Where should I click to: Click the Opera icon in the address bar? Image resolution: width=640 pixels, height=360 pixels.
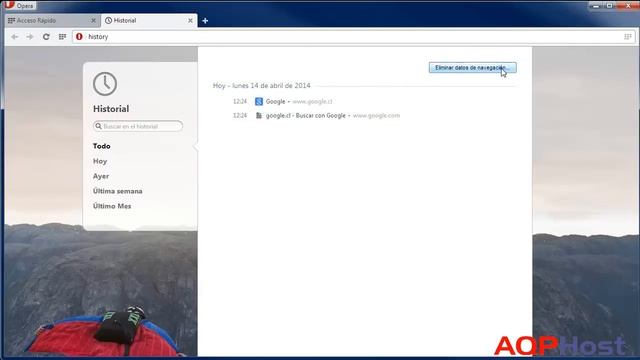pos(79,37)
